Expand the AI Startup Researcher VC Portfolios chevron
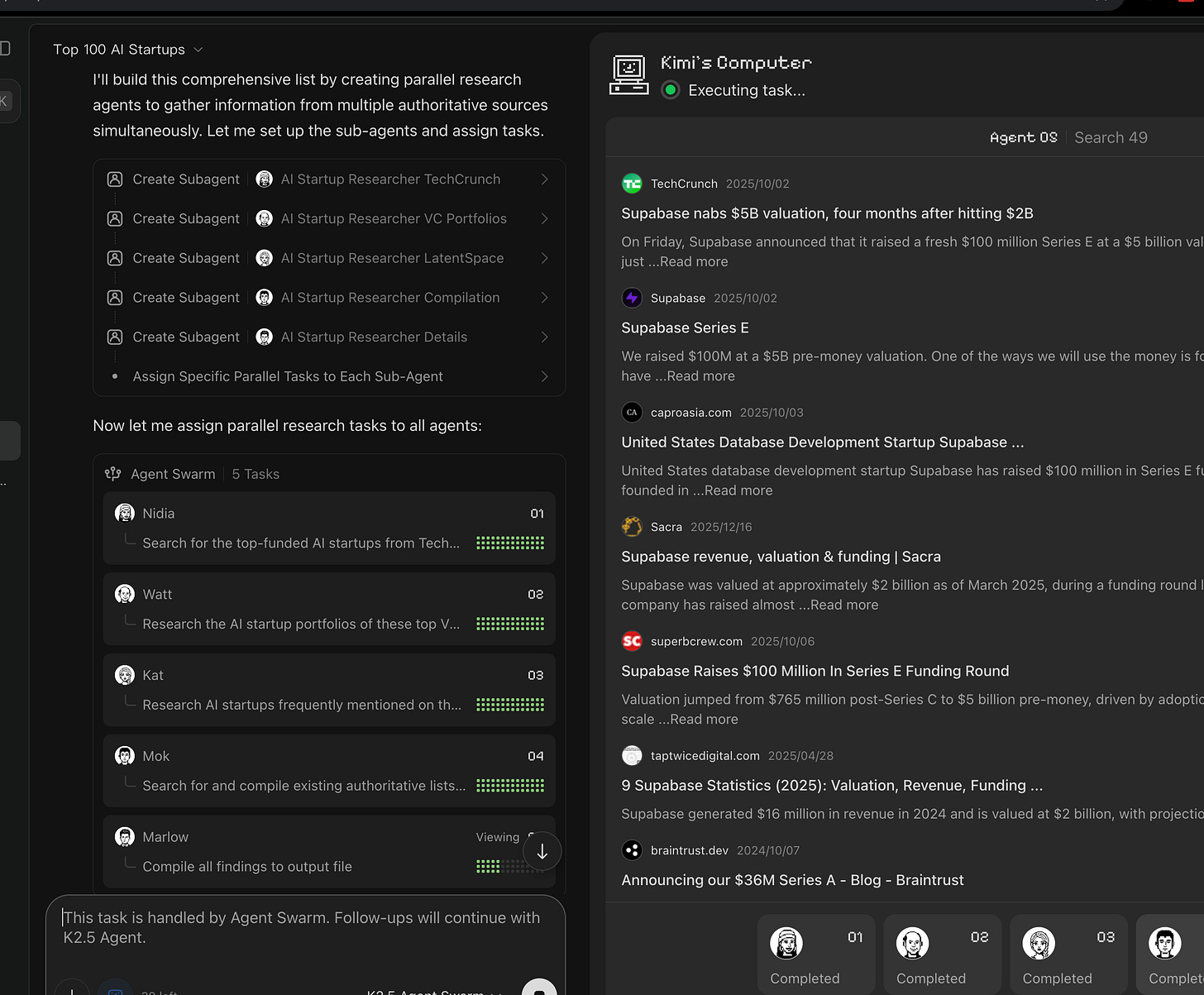This screenshot has height=995, width=1204. [544, 218]
